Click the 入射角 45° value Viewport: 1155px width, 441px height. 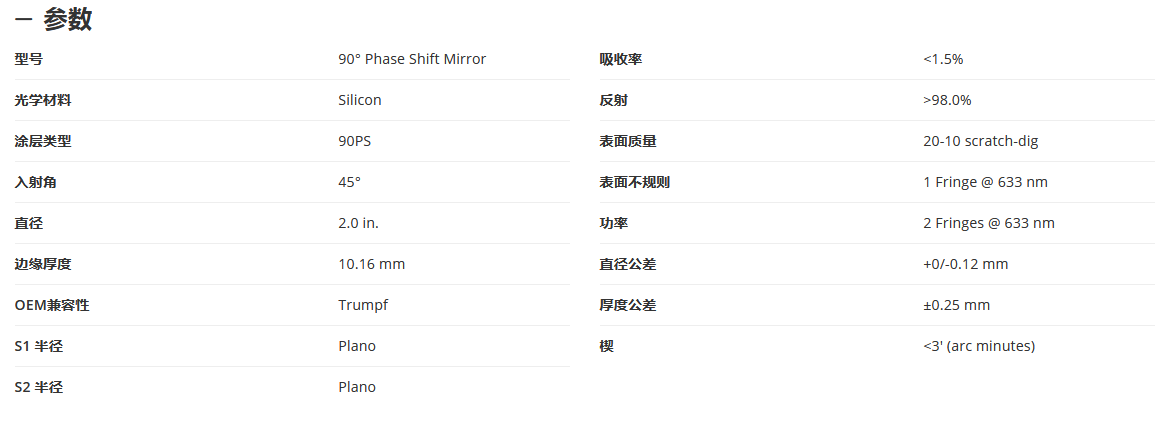coord(349,182)
